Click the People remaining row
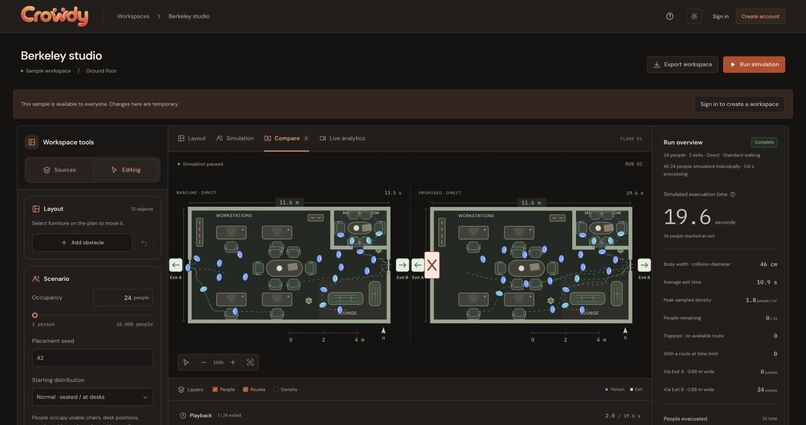Viewport: 806px width, 425px height. pyautogui.click(x=720, y=318)
